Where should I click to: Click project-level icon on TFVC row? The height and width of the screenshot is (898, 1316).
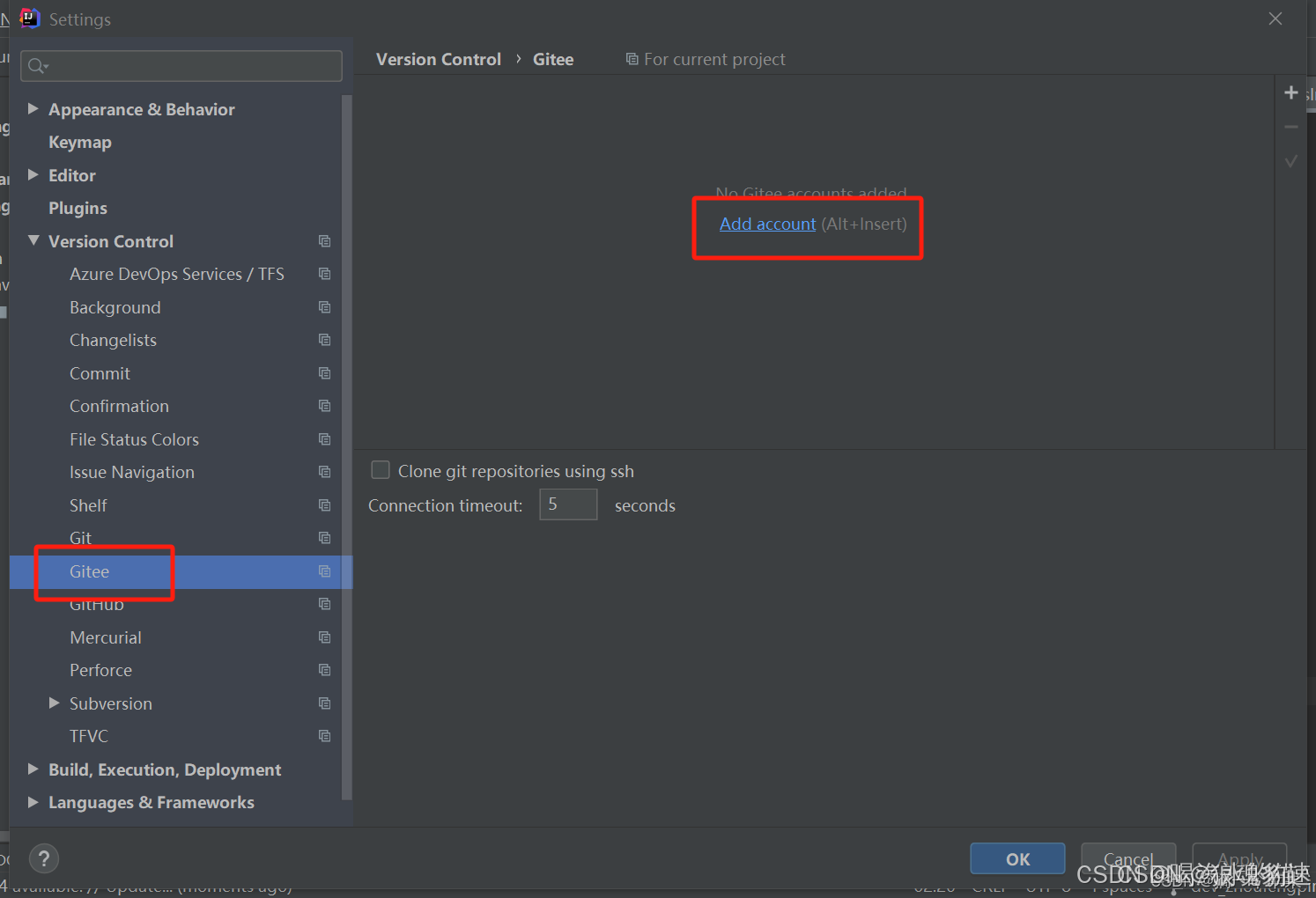click(324, 736)
